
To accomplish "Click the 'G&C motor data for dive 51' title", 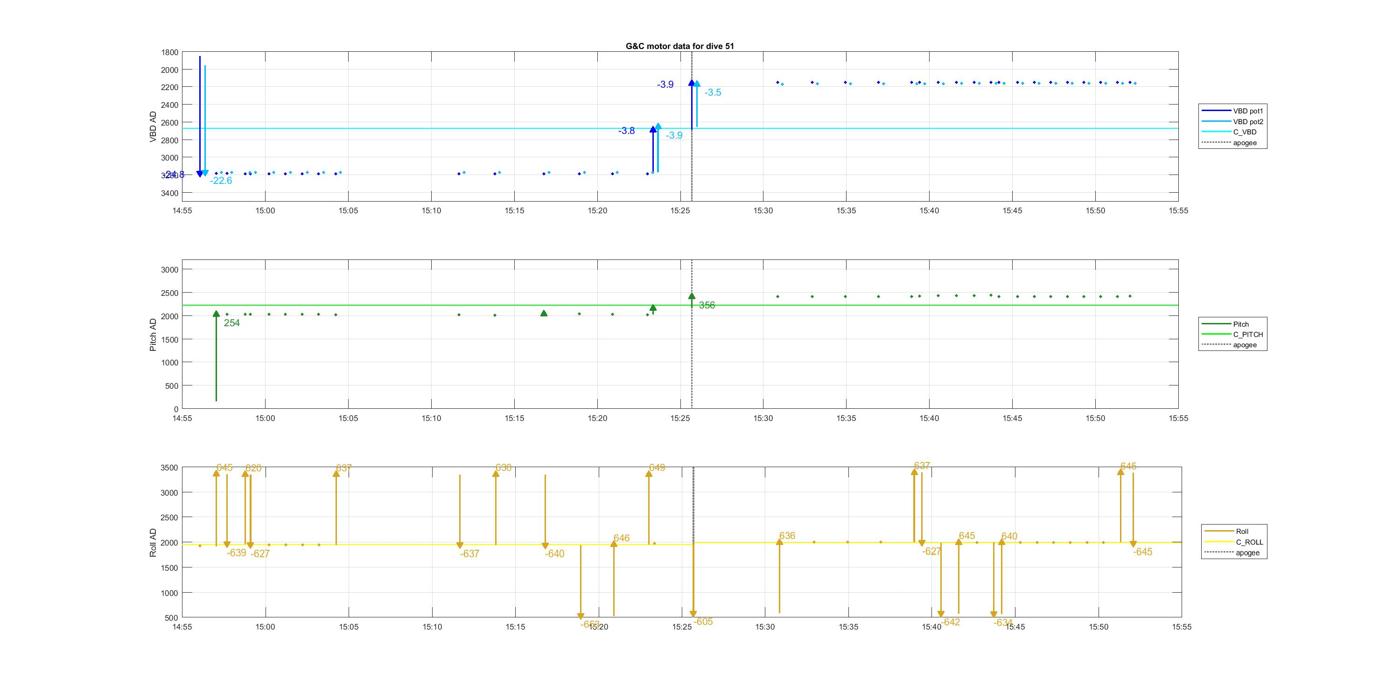I will (680, 46).
